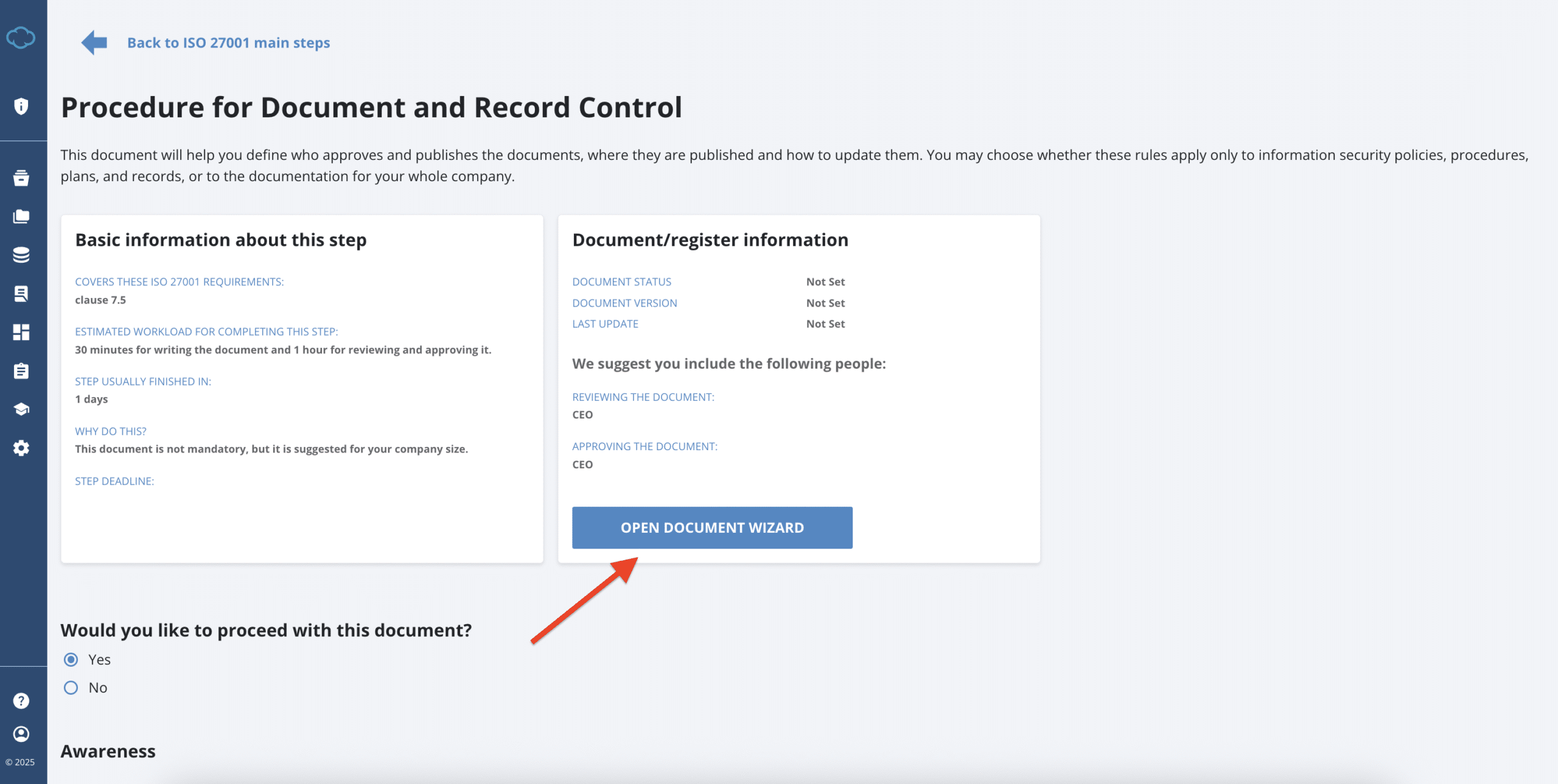
Task: Click the cloud logo in the sidebar
Action: click(21, 38)
